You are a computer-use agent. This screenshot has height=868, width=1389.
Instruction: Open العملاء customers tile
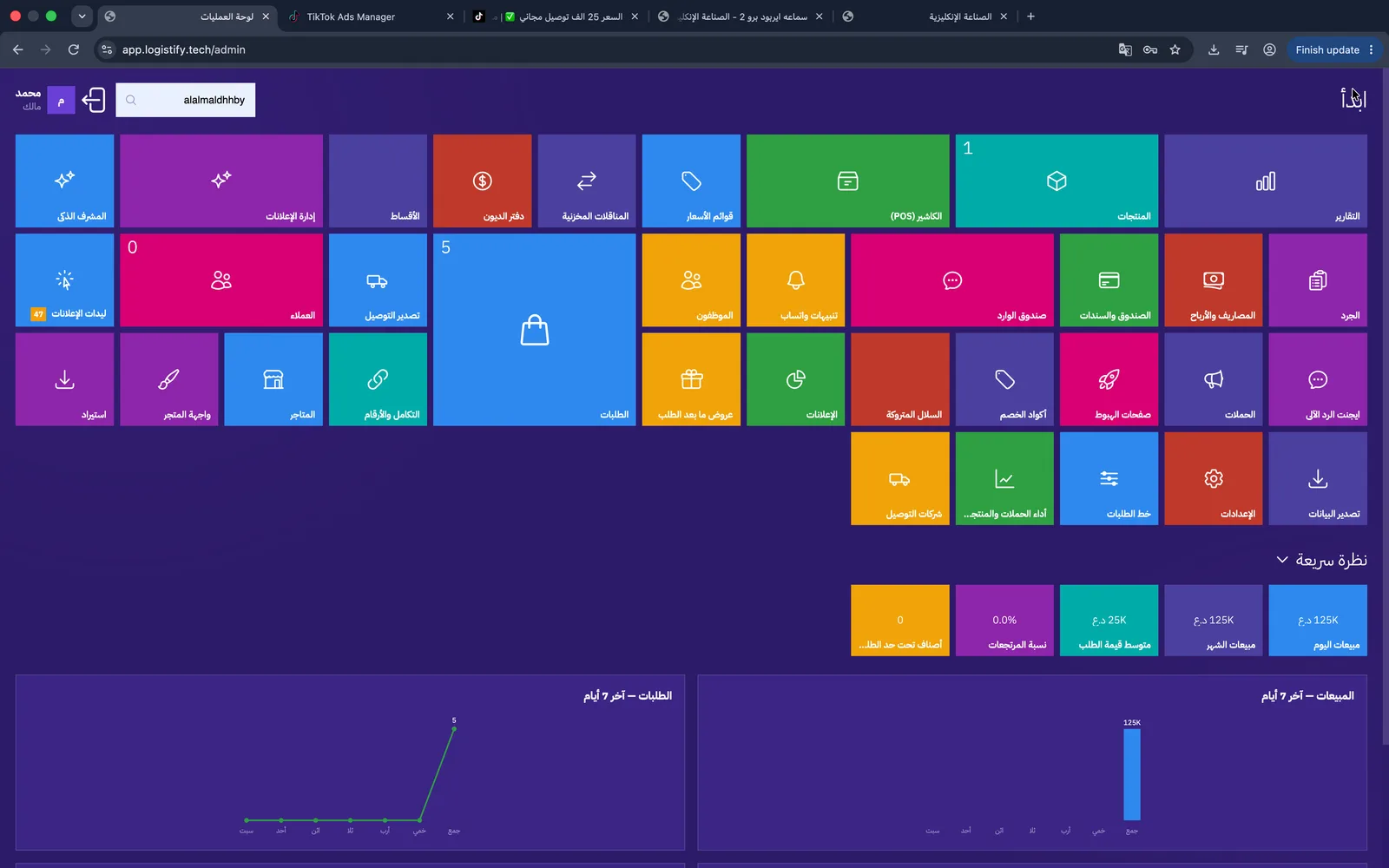[x=221, y=280]
